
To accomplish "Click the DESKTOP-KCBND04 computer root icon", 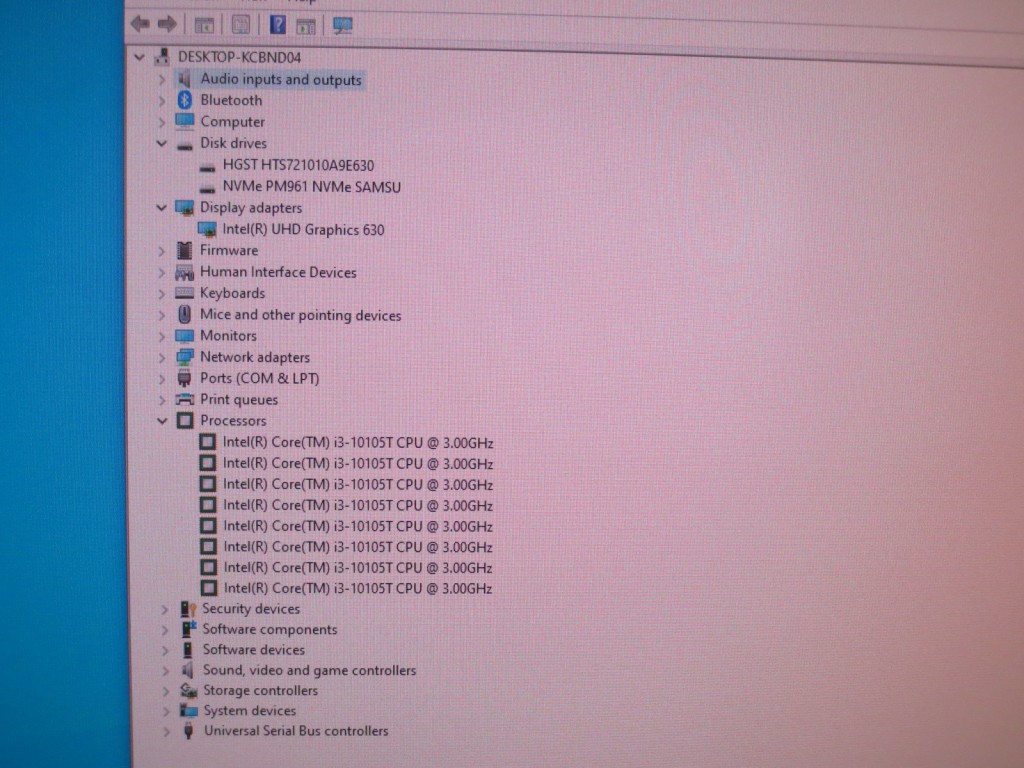I will pos(162,57).
